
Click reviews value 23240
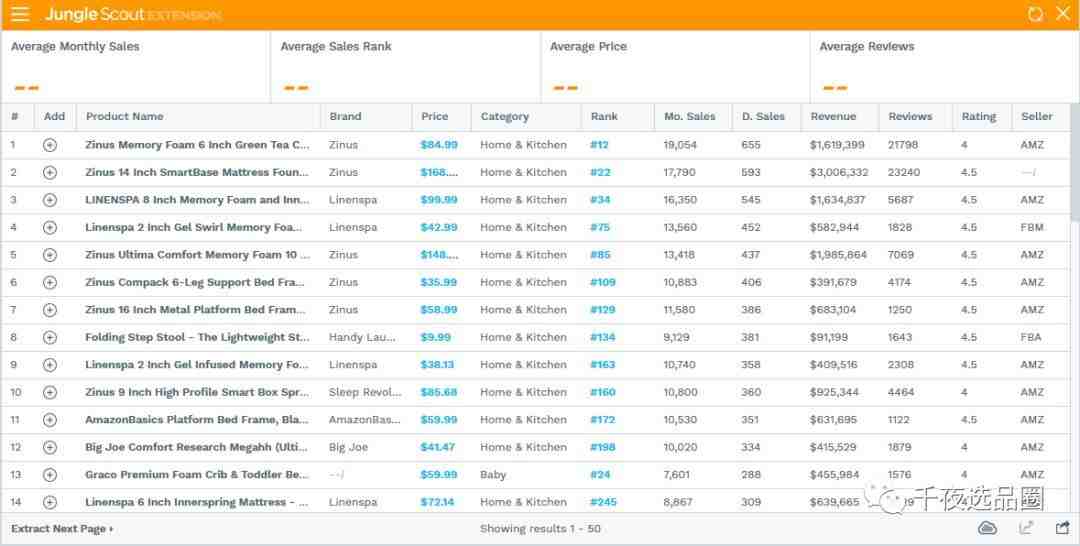pyautogui.click(x=904, y=173)
